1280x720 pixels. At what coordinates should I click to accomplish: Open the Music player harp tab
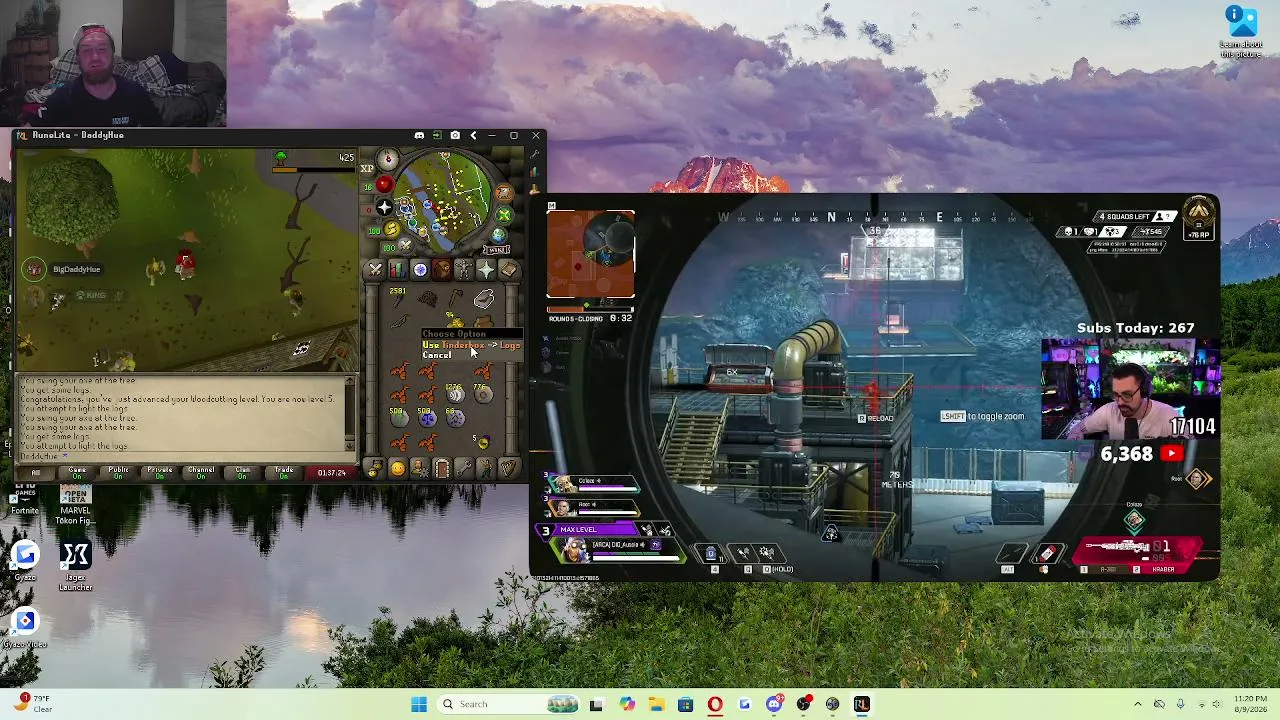[x=508, y=469]
